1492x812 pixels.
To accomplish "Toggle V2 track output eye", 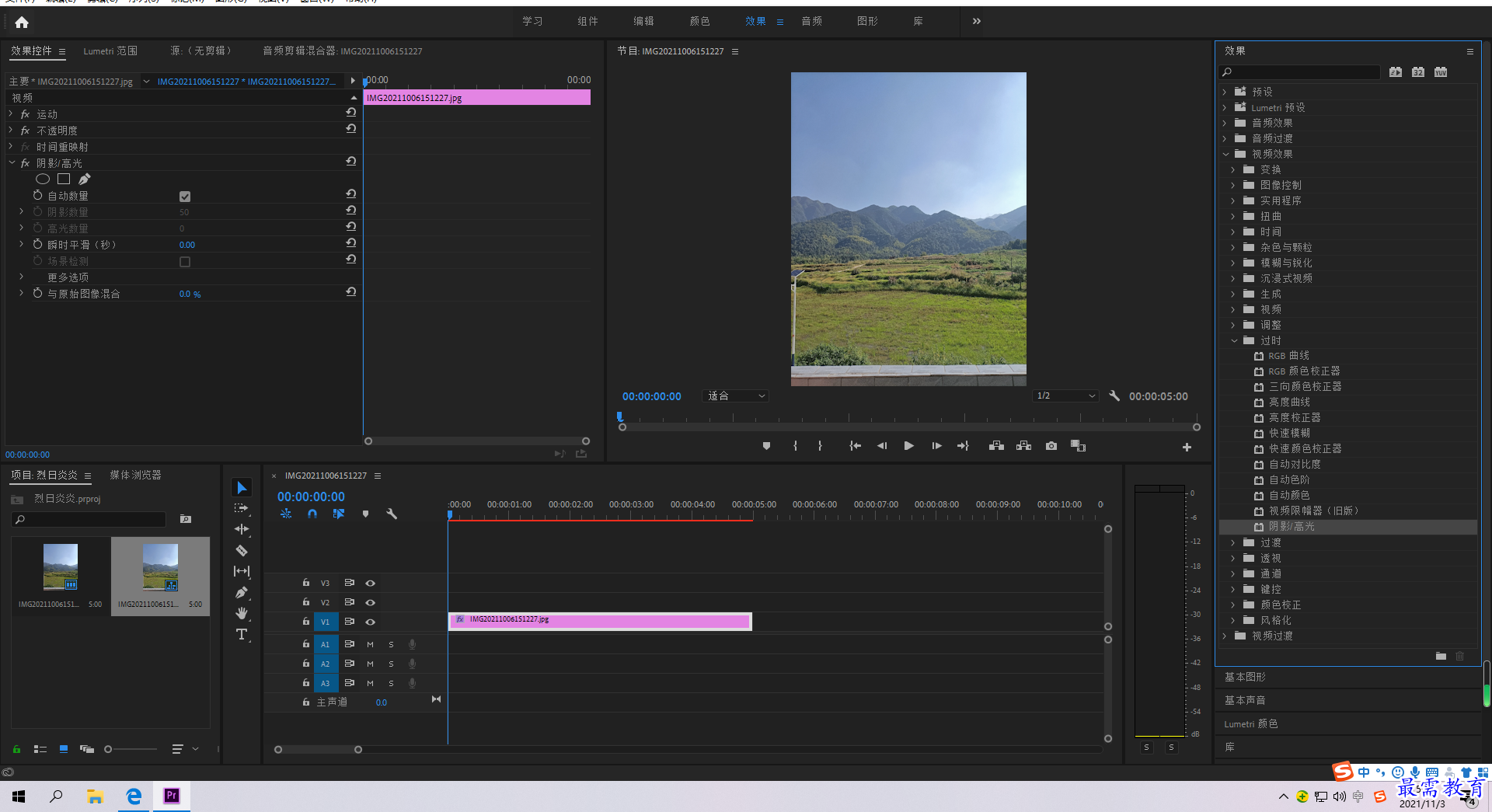I will pos(371,602).
